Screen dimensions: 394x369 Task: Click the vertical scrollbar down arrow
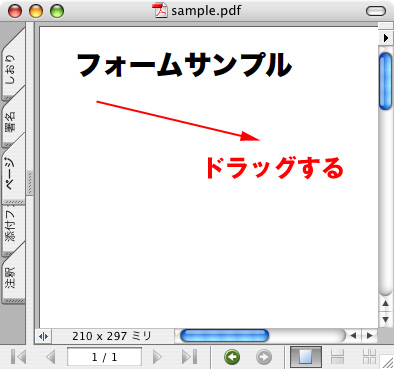(386, 319)
